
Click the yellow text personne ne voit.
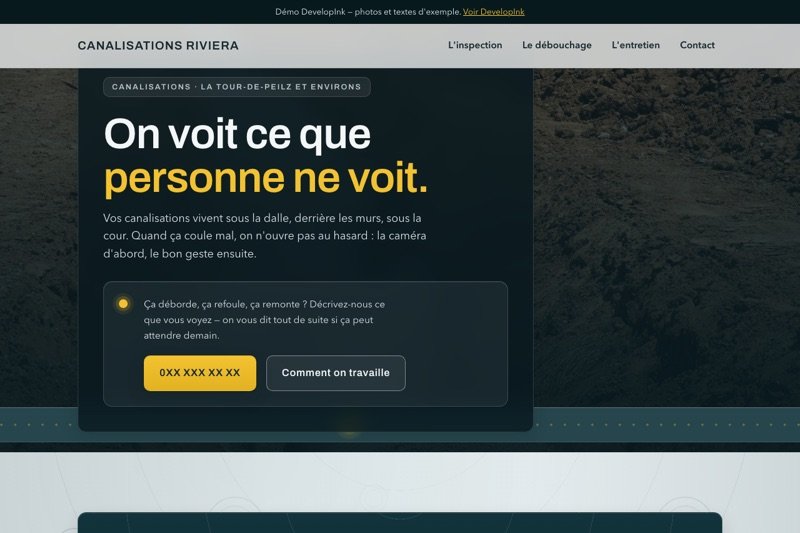[265, 178]
